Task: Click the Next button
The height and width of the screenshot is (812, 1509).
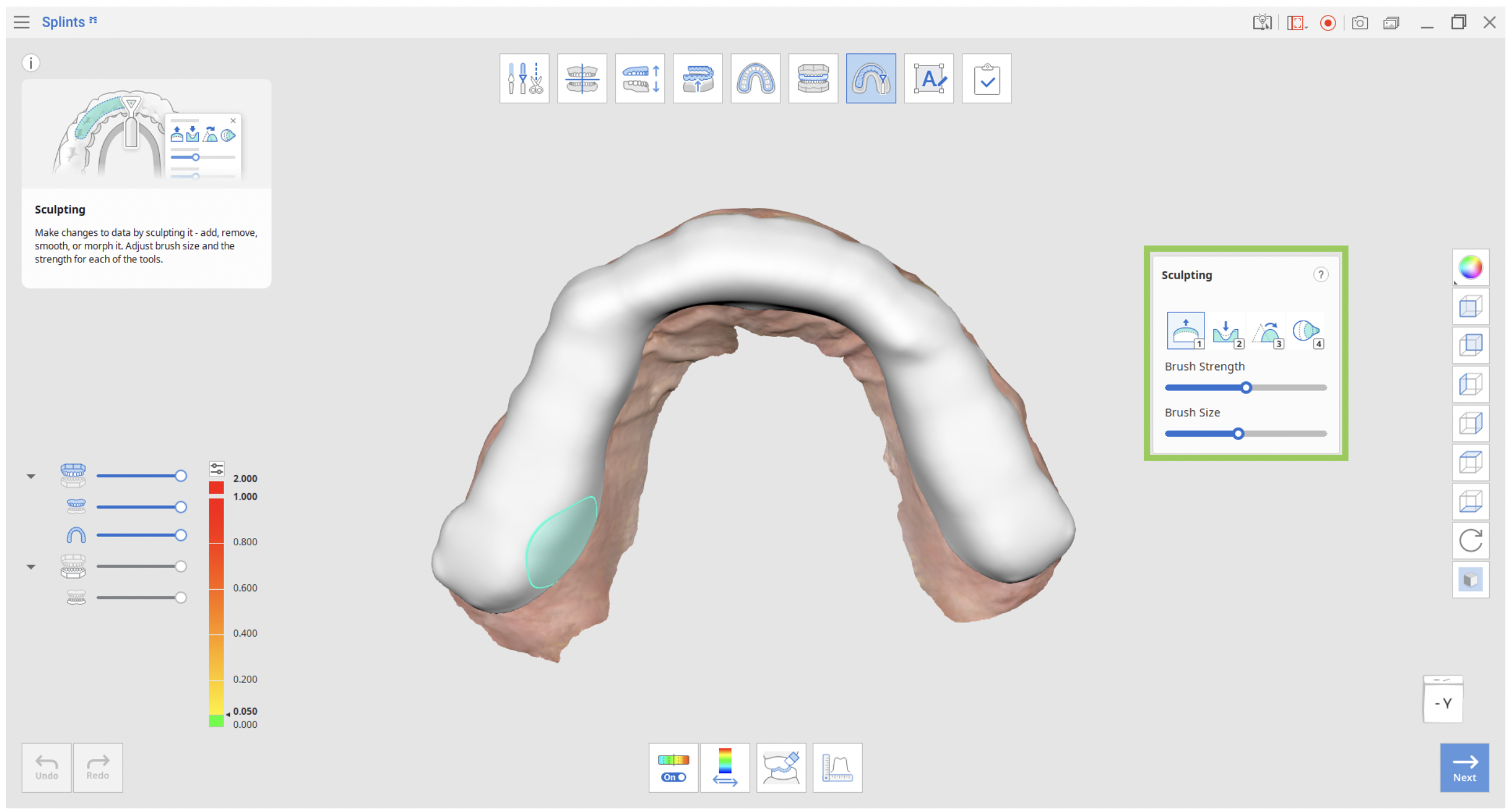Action: pyautogui.click(x=1464, y=768)
